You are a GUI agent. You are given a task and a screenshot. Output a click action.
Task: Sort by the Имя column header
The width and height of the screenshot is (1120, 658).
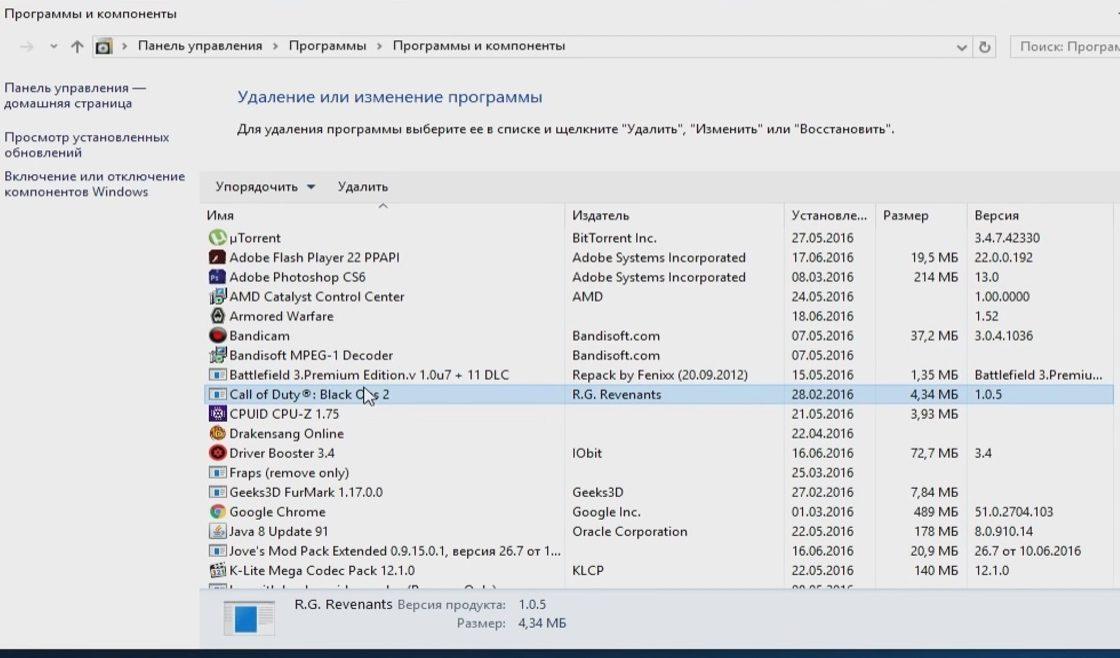click(383, 215)
